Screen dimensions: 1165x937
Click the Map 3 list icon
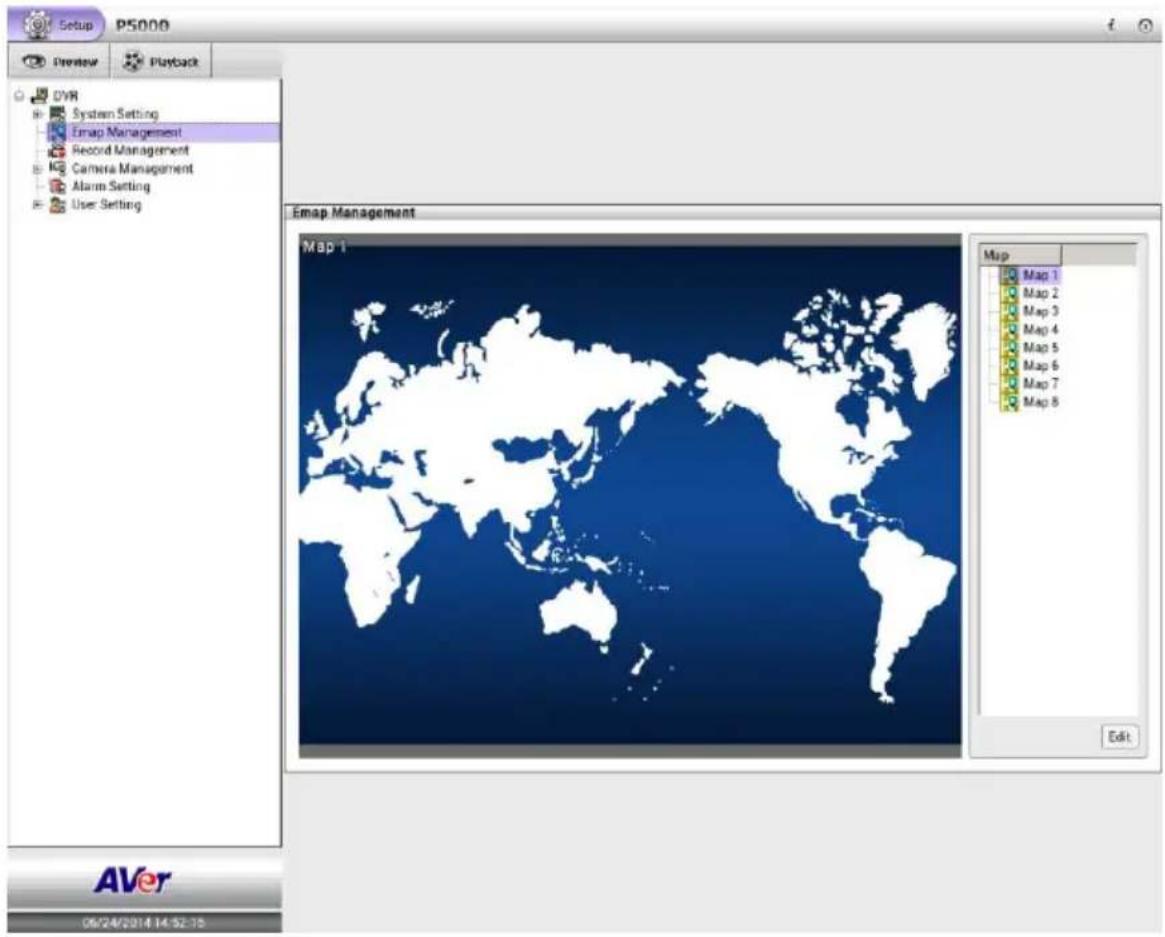(x=1010, y=311)
